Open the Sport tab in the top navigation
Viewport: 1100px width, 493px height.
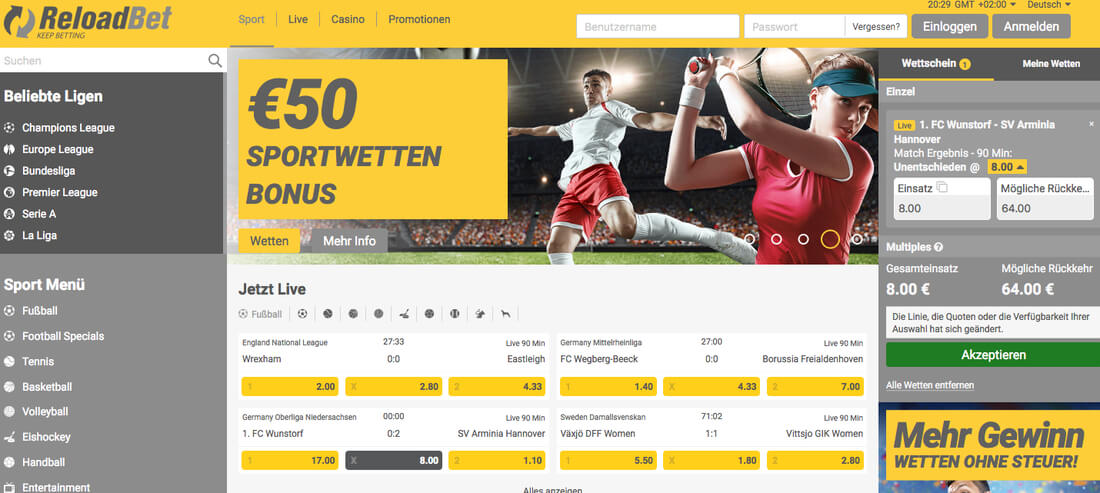(251, 20)
